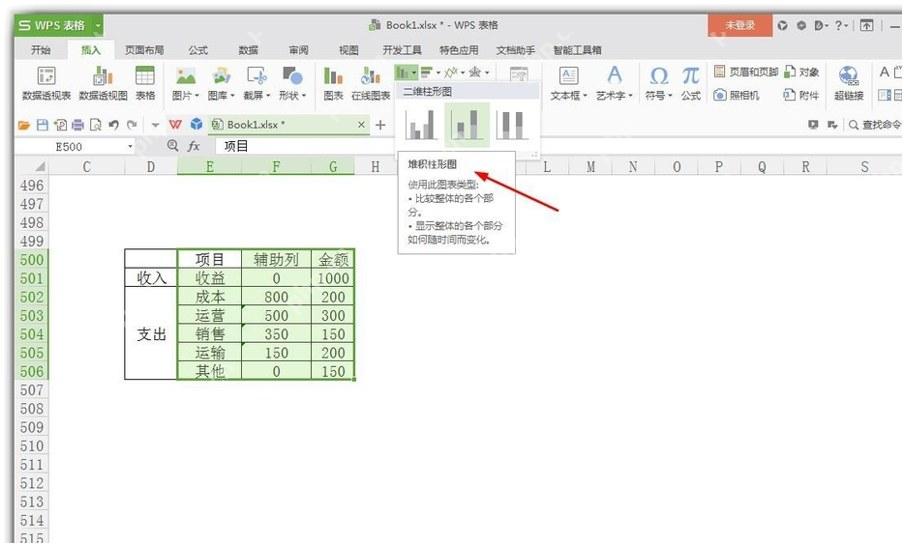
Task: Click the redo arrow
Action: [x=132, y=125]
